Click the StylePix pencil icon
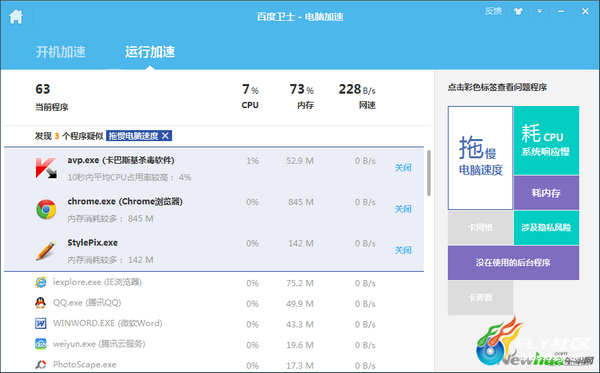 [x=46, y=251]
